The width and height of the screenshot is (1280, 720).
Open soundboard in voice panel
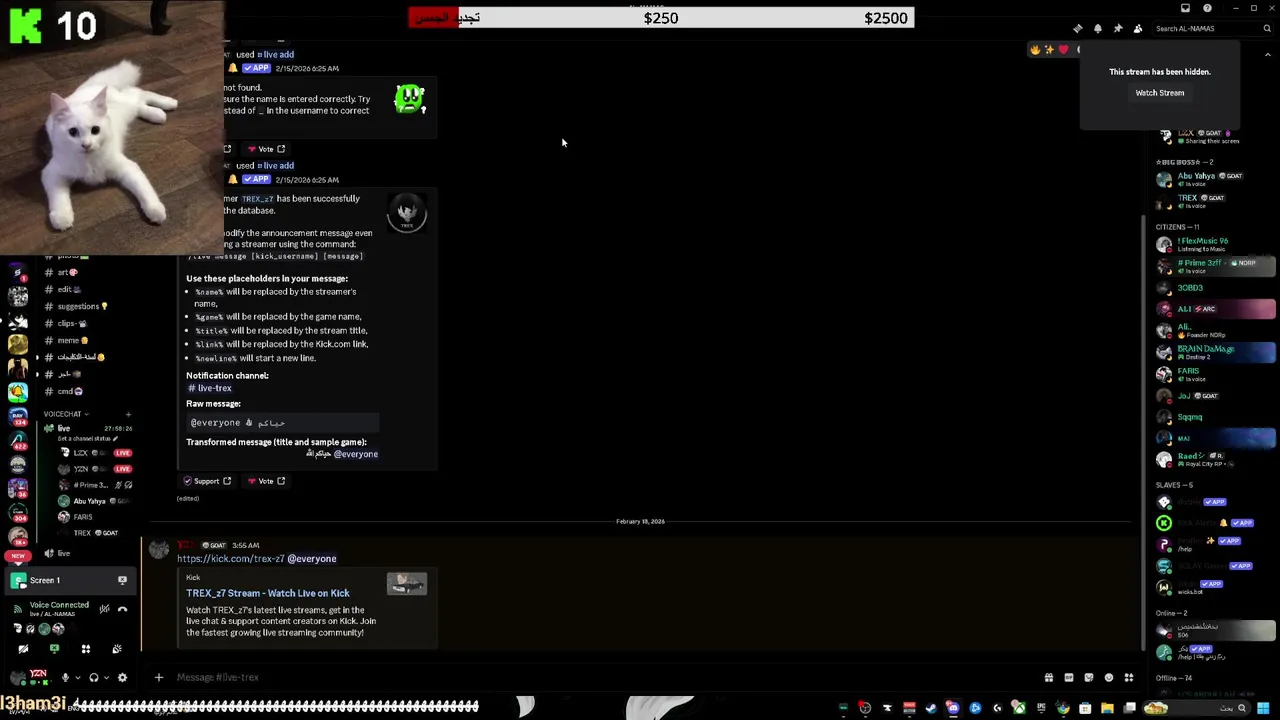pos(117,649)
